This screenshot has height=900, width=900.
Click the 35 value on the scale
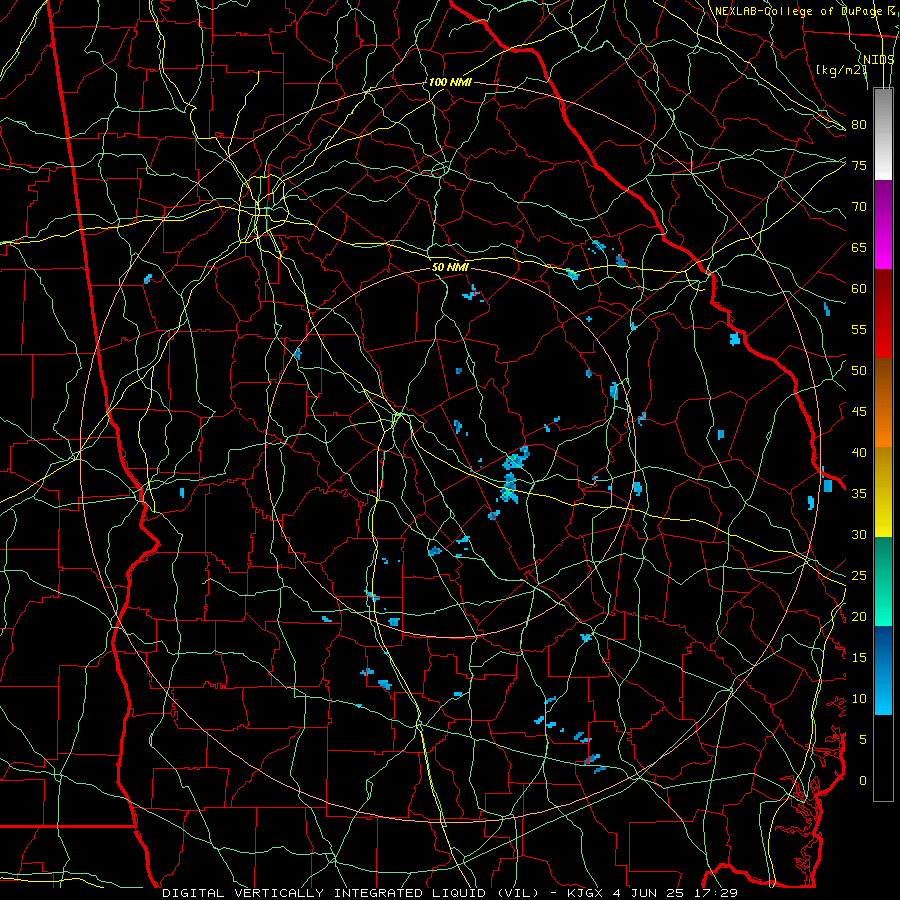point(859,494)
